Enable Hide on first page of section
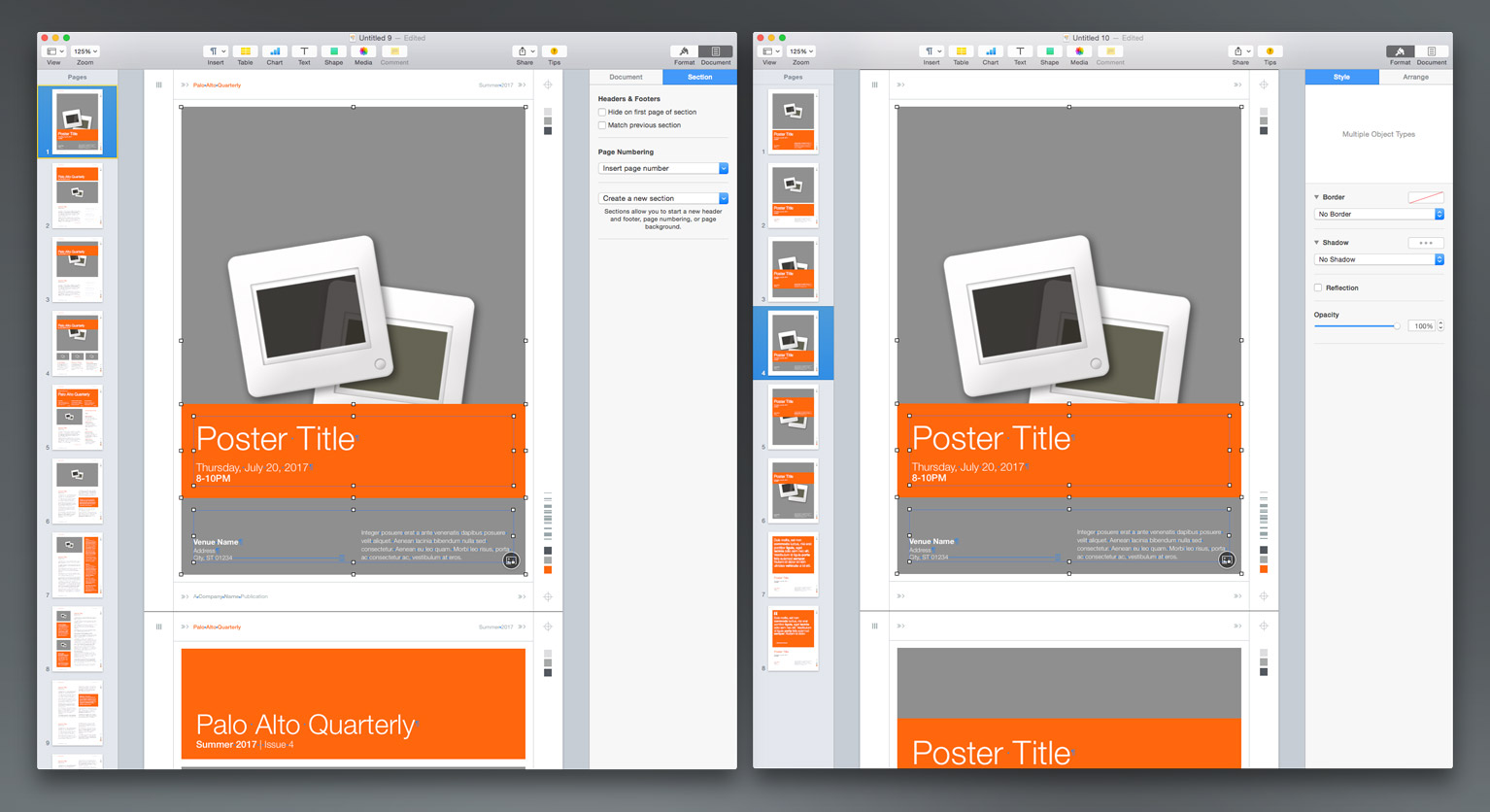This screenshot has width=1490, height=812. click(x=602, y=113)
